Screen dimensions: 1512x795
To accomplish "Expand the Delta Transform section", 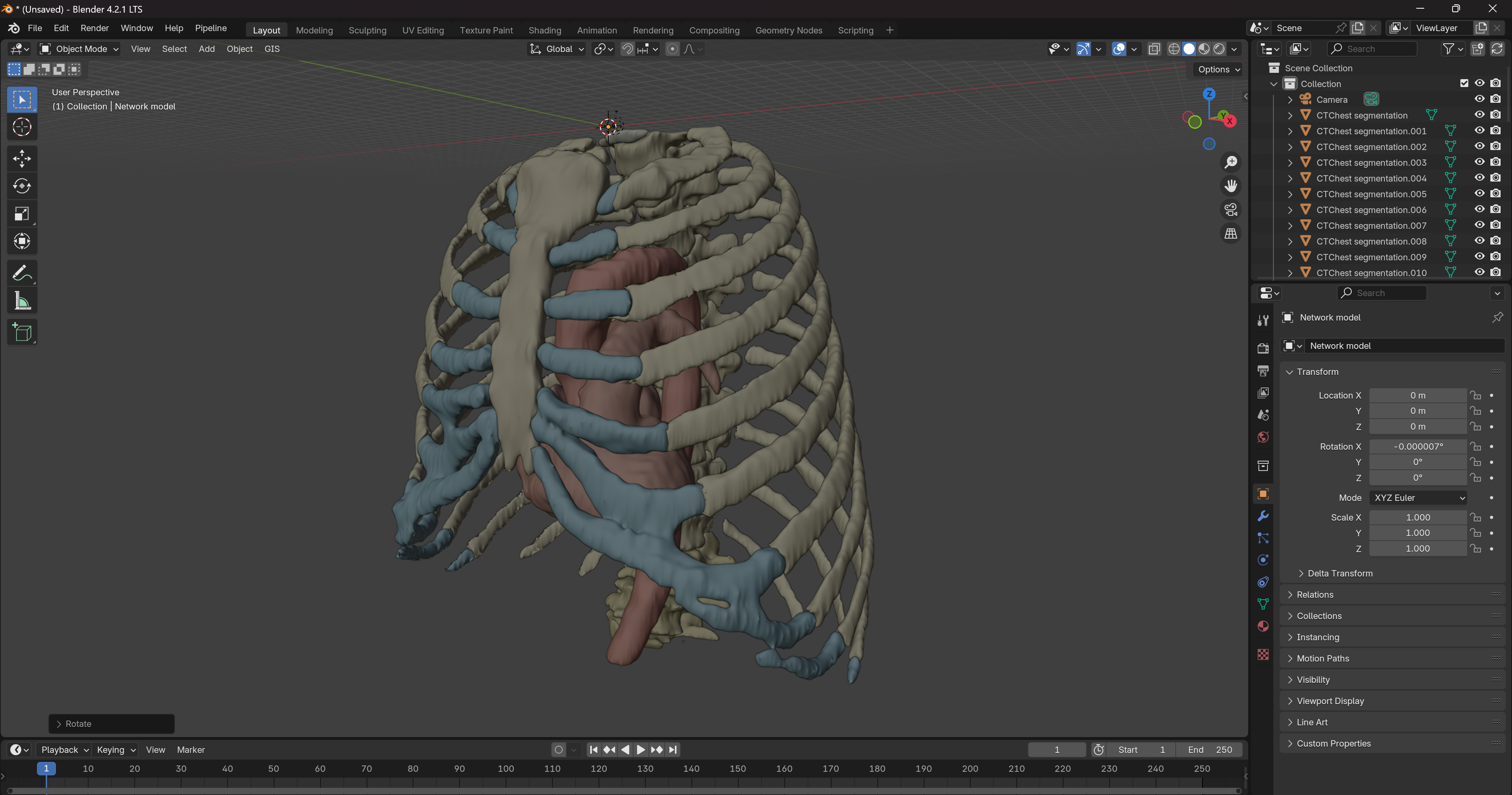I will tap(1340, 573).
